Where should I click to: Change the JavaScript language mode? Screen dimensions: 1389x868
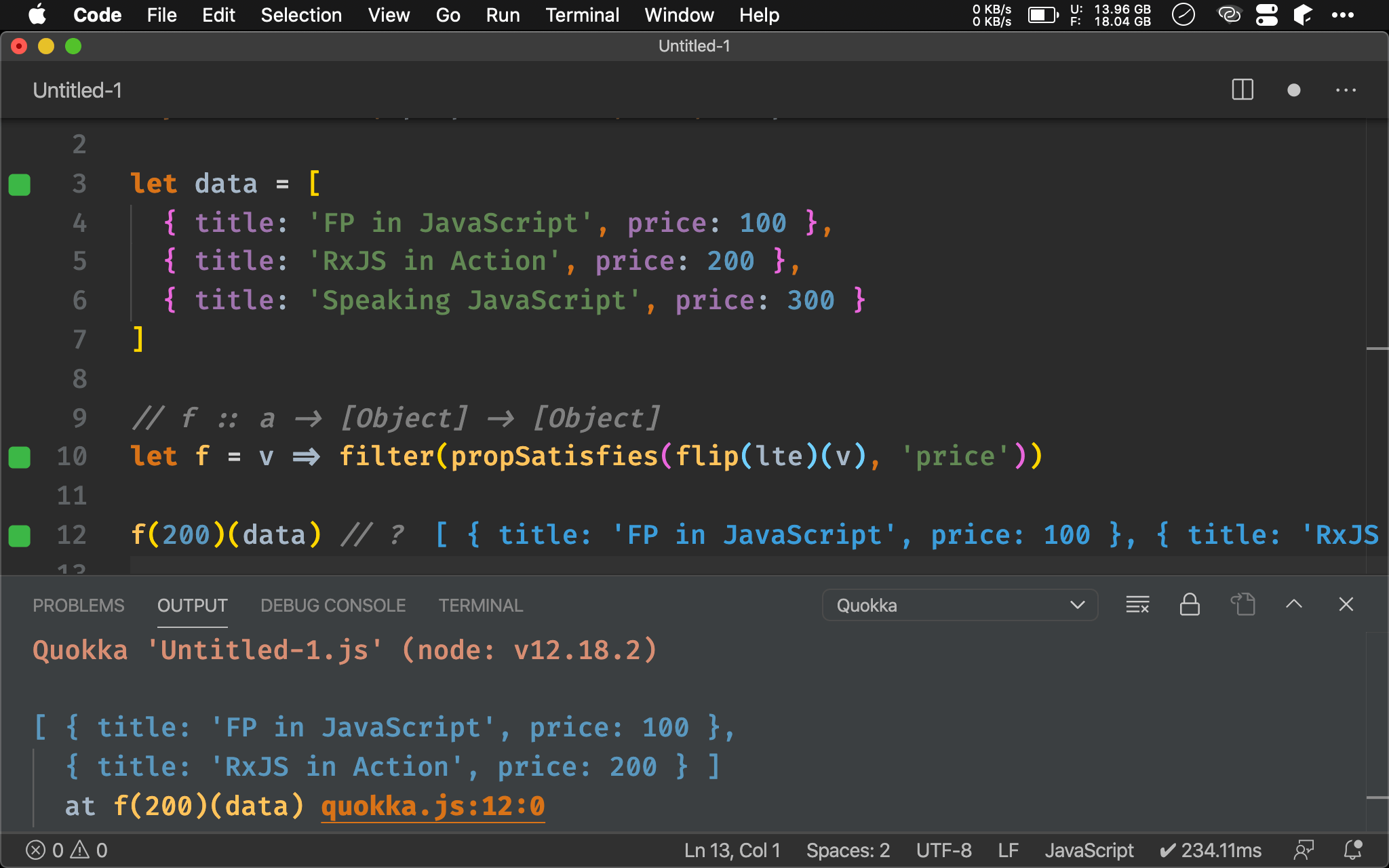(x=1089, y=850)
